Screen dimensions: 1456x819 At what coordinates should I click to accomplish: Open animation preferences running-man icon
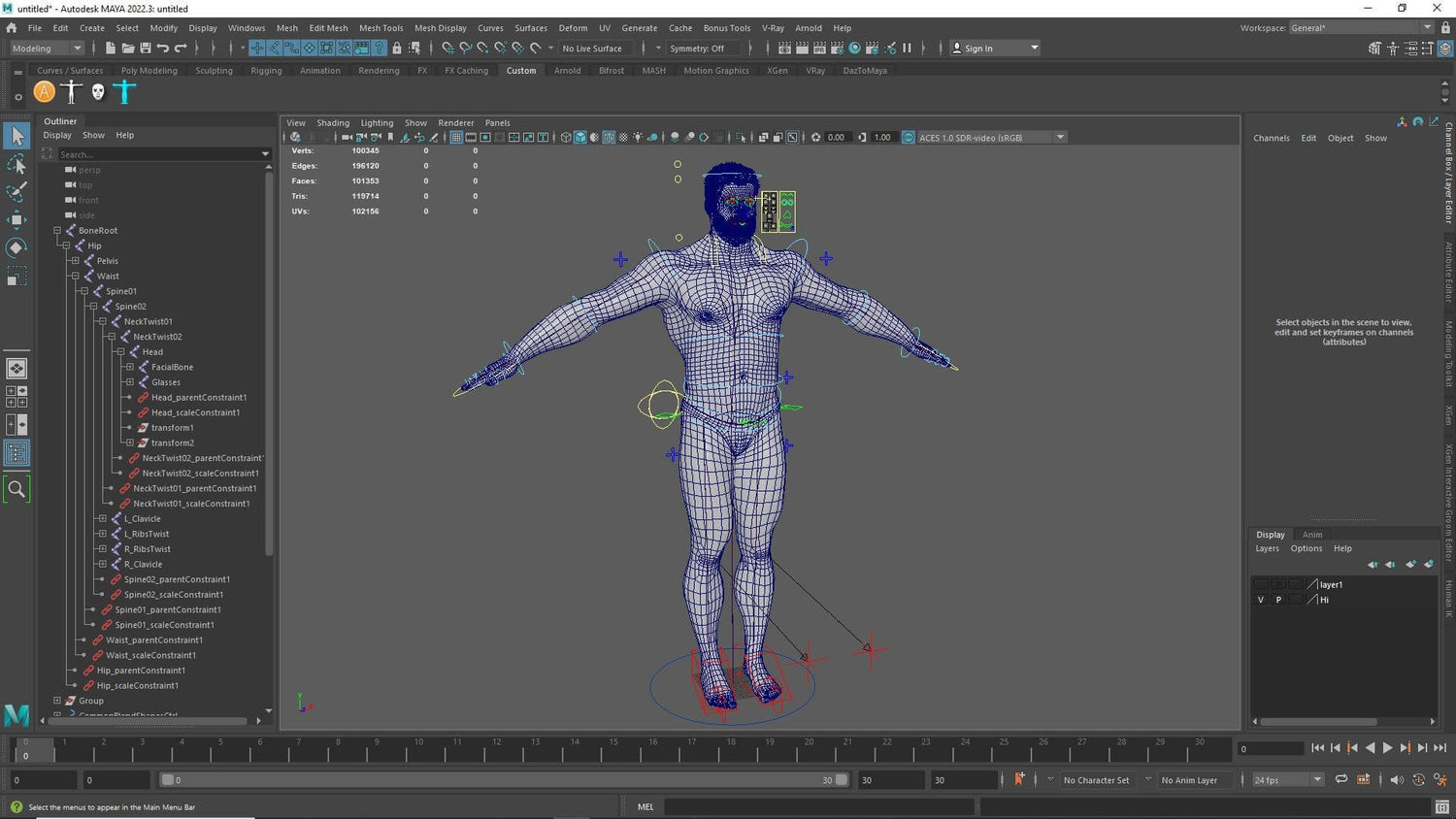coord(1440,780)
